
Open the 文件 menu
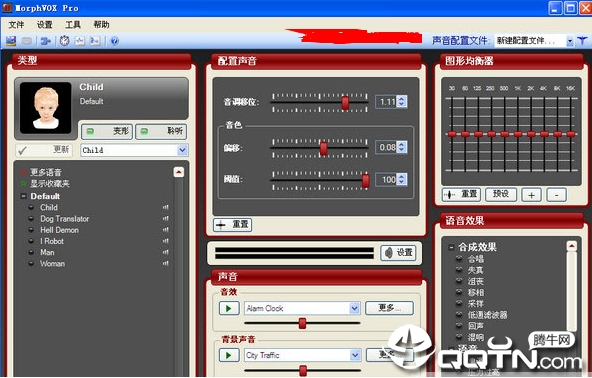pos(16,25)
